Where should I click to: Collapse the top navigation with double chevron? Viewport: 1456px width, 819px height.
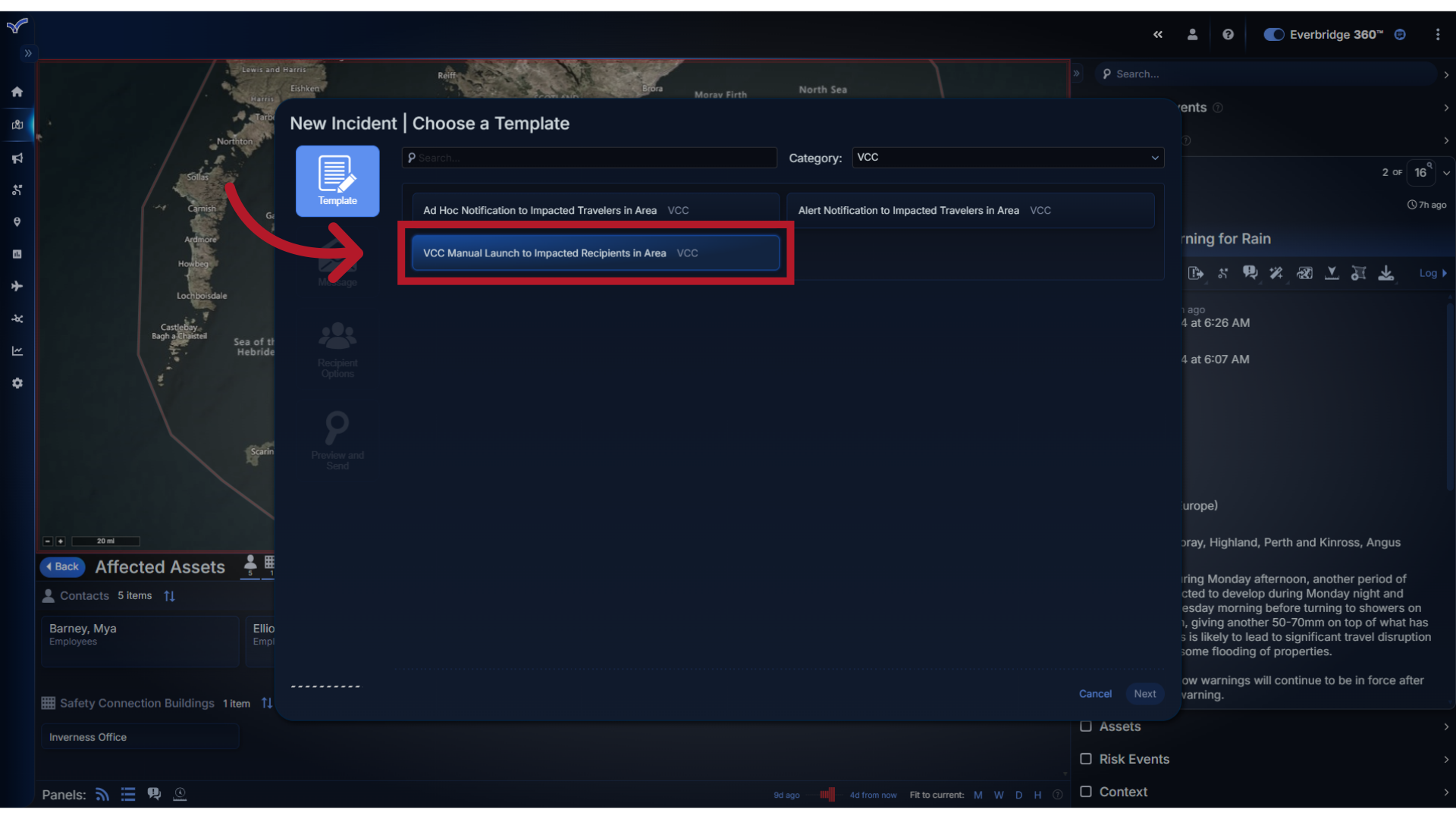coord(1158,34)
